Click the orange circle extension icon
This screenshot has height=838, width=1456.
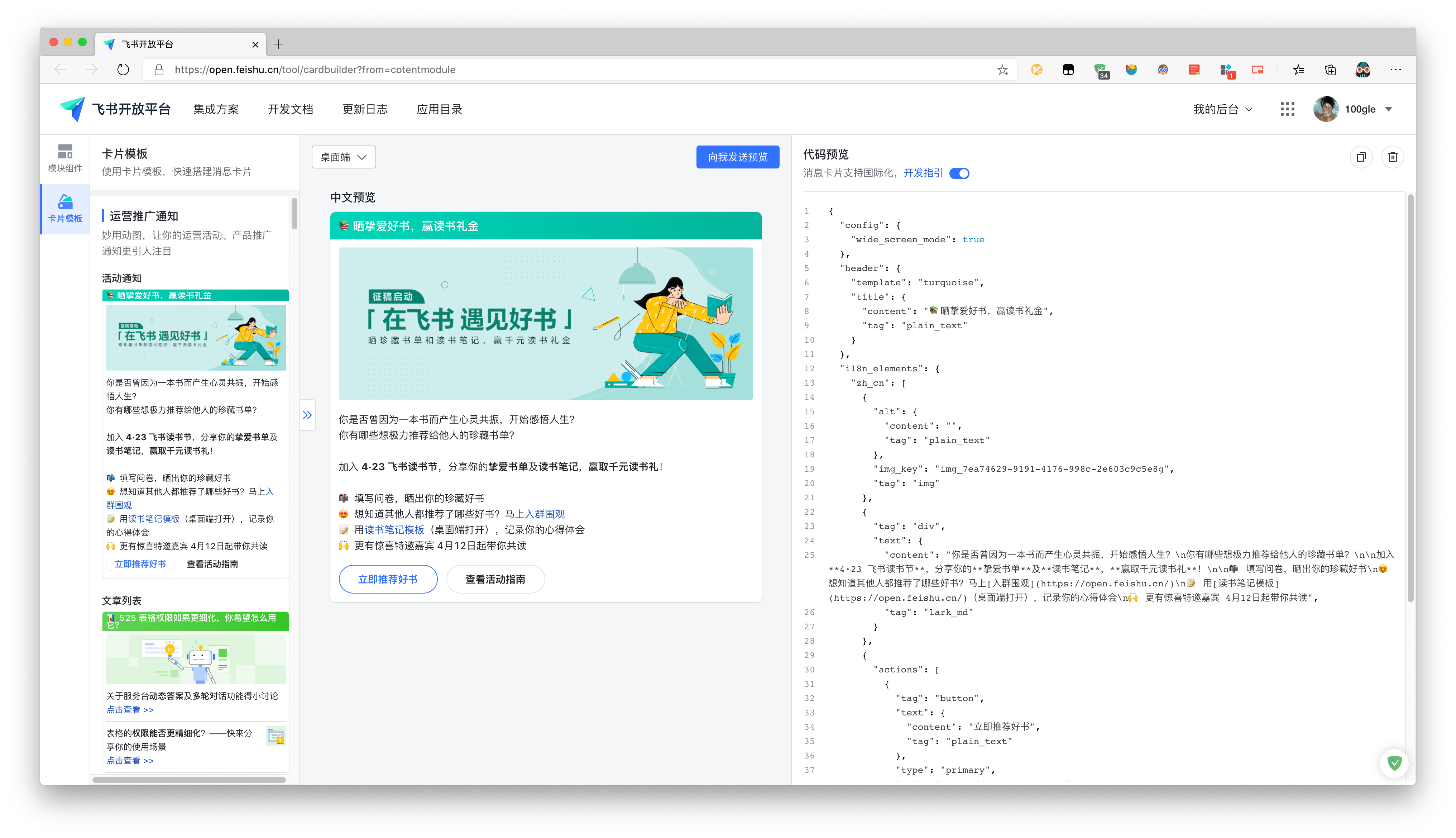[x=1036, y=70]
